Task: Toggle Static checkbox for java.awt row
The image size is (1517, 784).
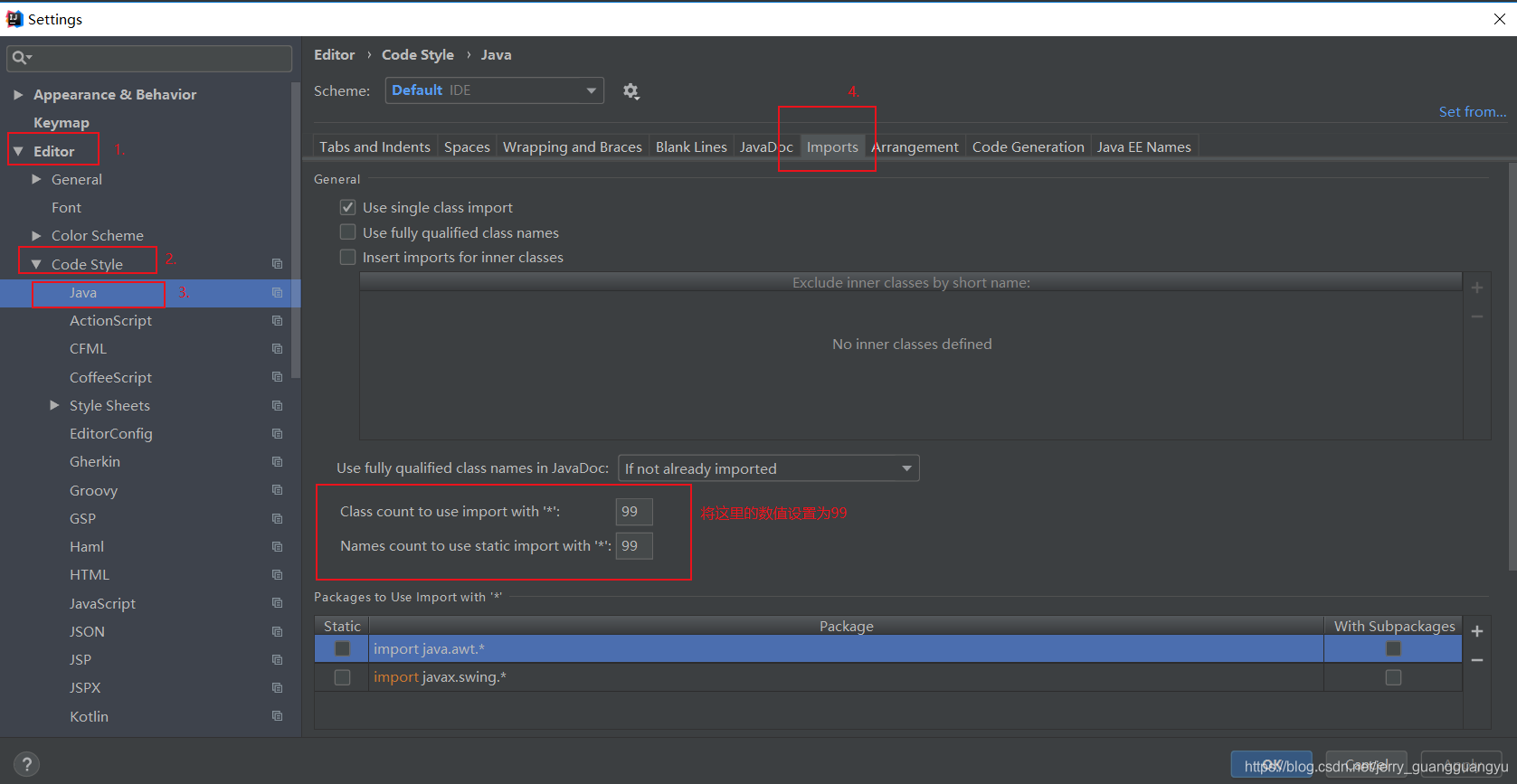Action: pyautogui.click(x=342, y=648)
